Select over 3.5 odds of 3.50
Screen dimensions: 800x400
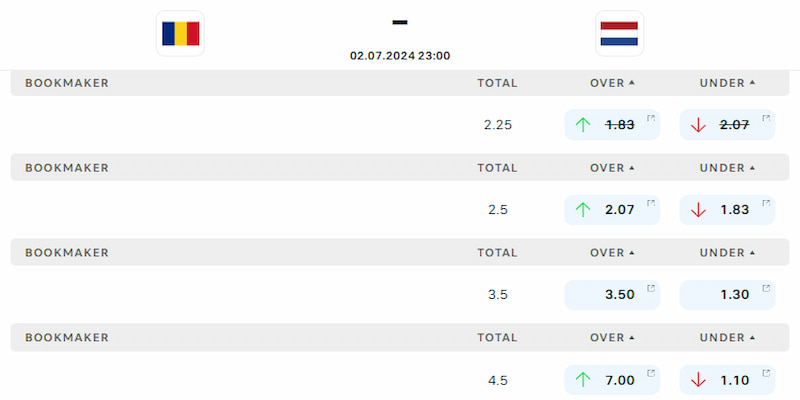pos(612,294)
